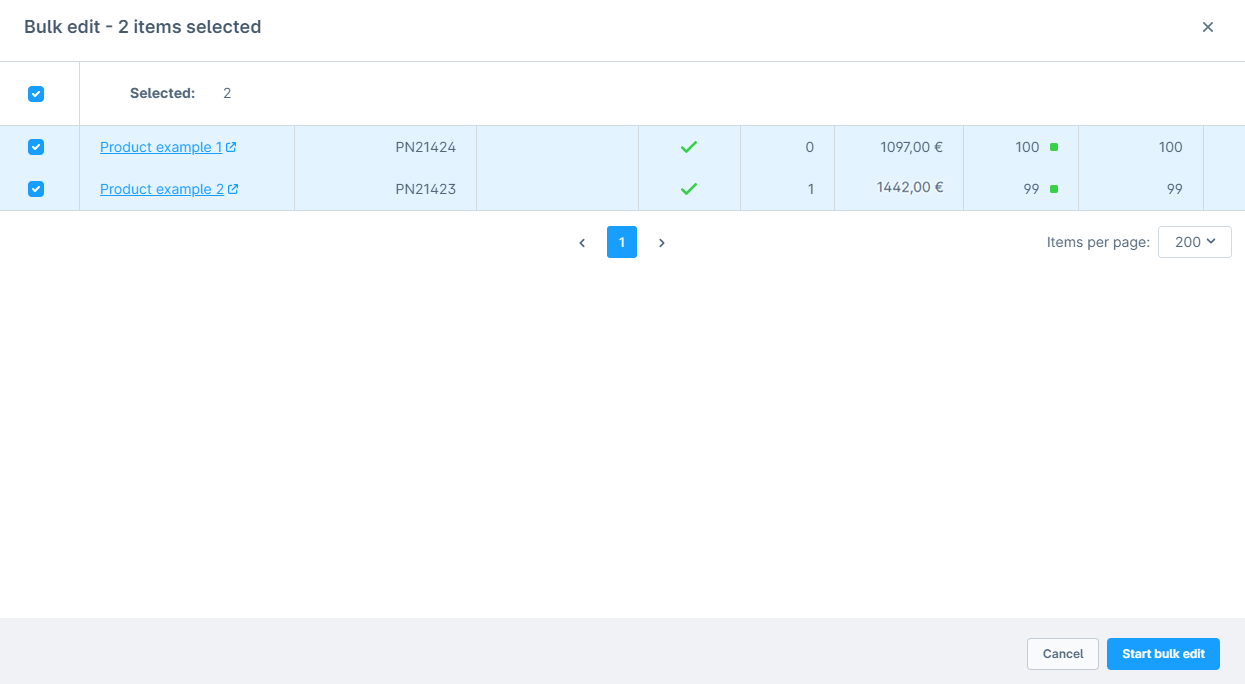Image resolution: width=1245 pixels, height=684 pixels.
Task: Click external link icon beside Product example 2
Action: [233, 189]
